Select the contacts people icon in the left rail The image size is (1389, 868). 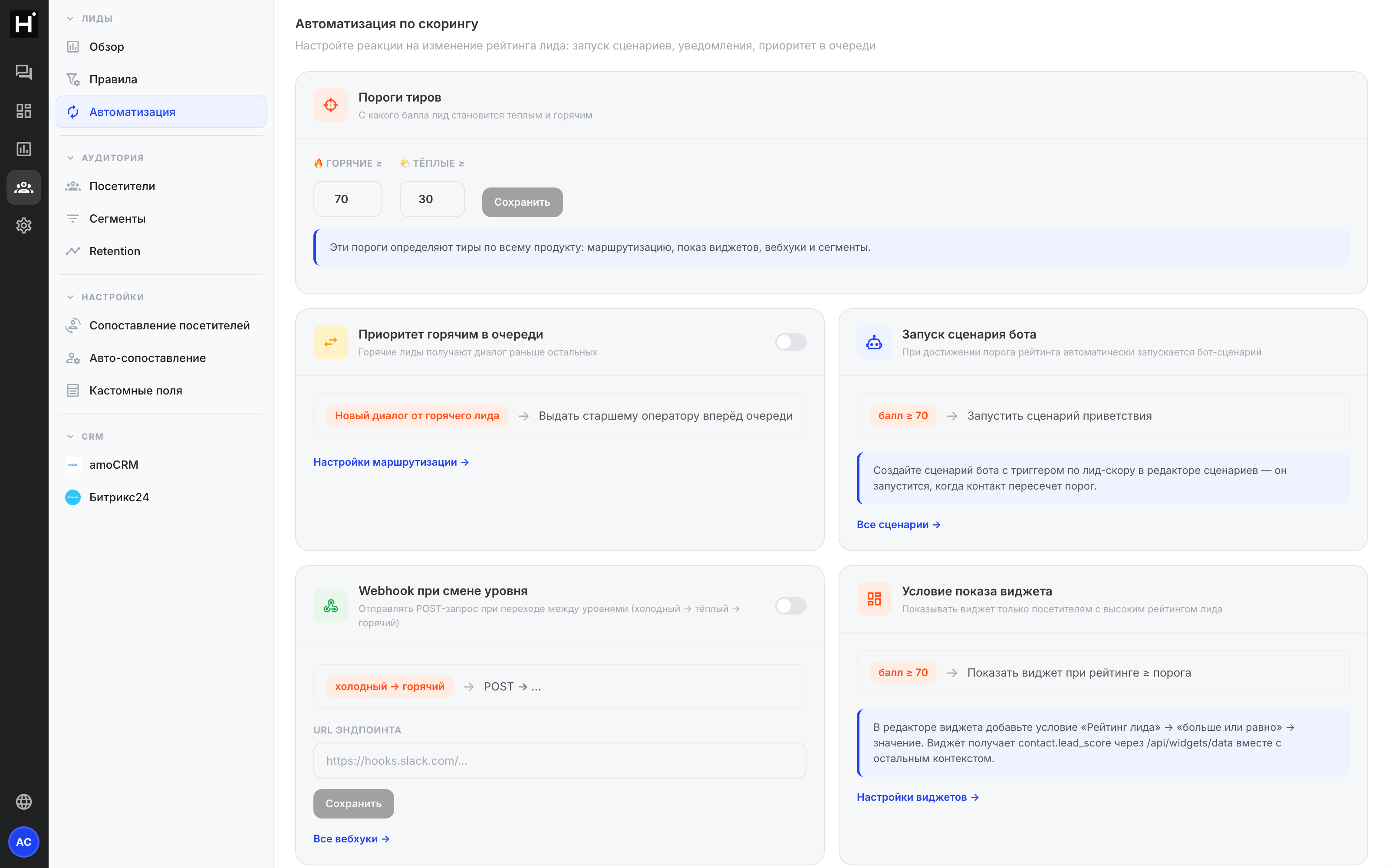(23, 187)
